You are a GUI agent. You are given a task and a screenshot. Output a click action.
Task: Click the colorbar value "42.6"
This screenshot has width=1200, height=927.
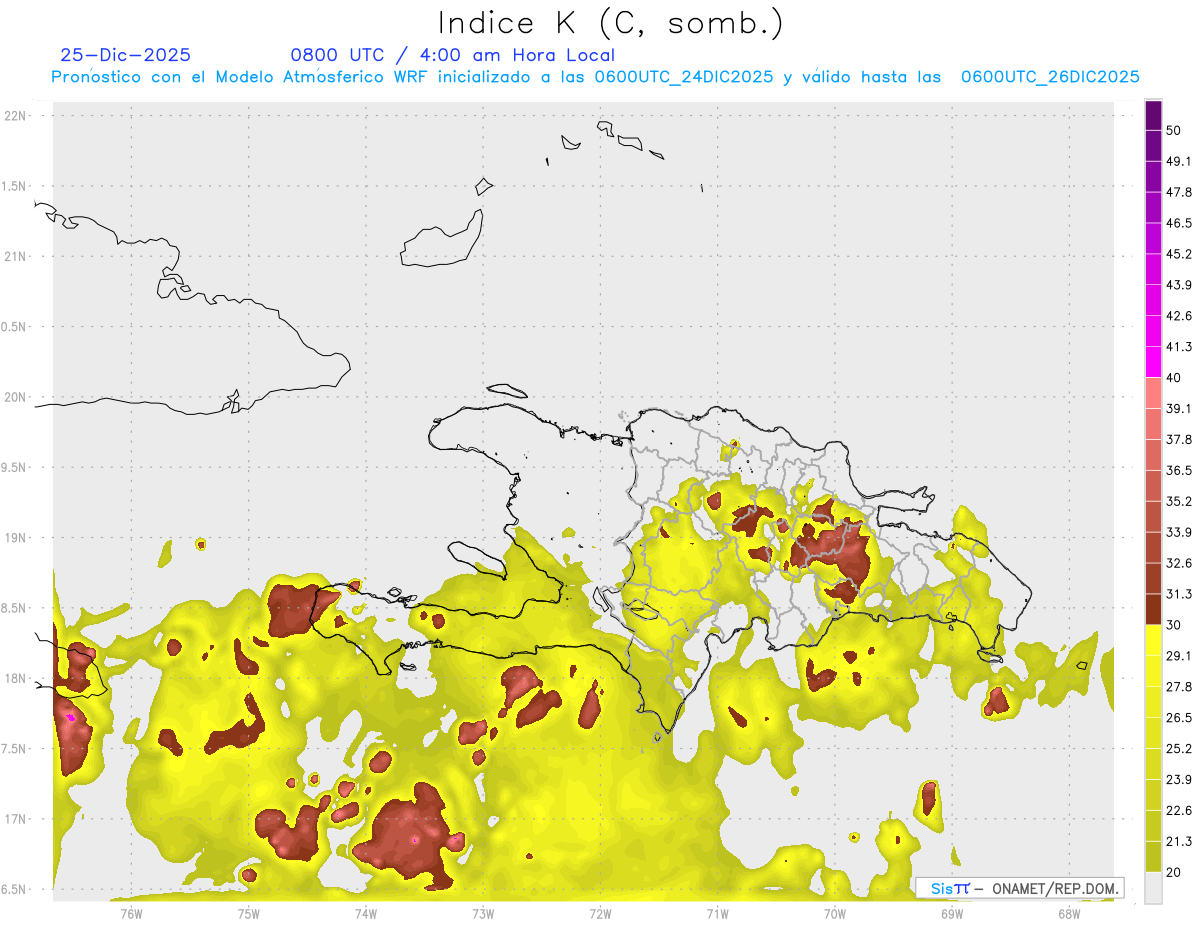pos(1179,316)
